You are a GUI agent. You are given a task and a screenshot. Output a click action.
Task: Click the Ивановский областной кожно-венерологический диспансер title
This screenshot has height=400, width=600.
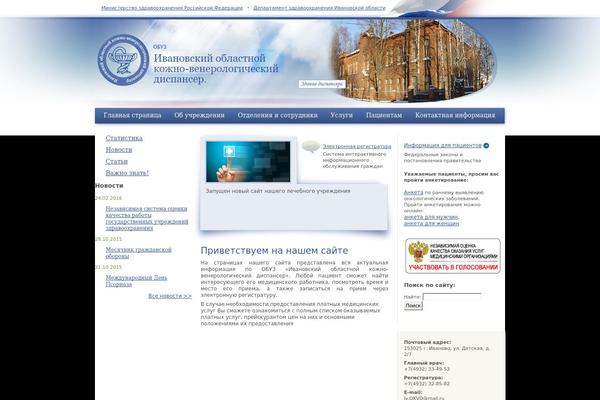(216, 69)
